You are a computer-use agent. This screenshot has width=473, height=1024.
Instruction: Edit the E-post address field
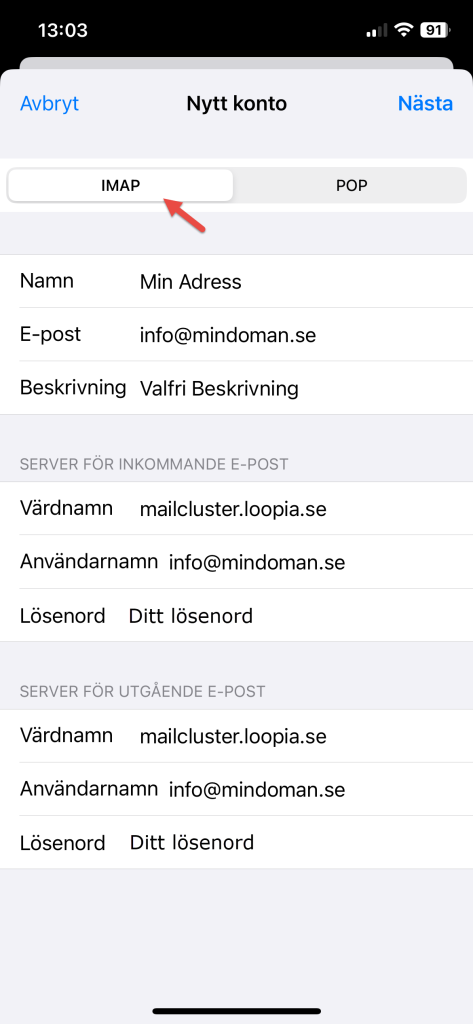236,334
